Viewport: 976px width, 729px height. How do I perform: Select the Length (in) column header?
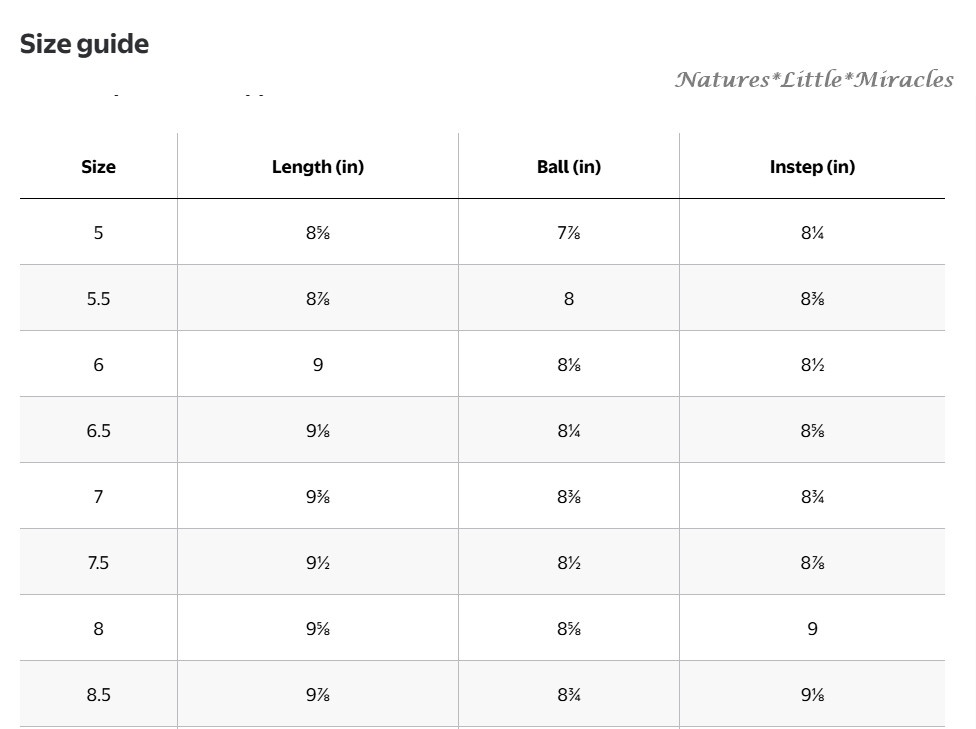pos(318,167)
